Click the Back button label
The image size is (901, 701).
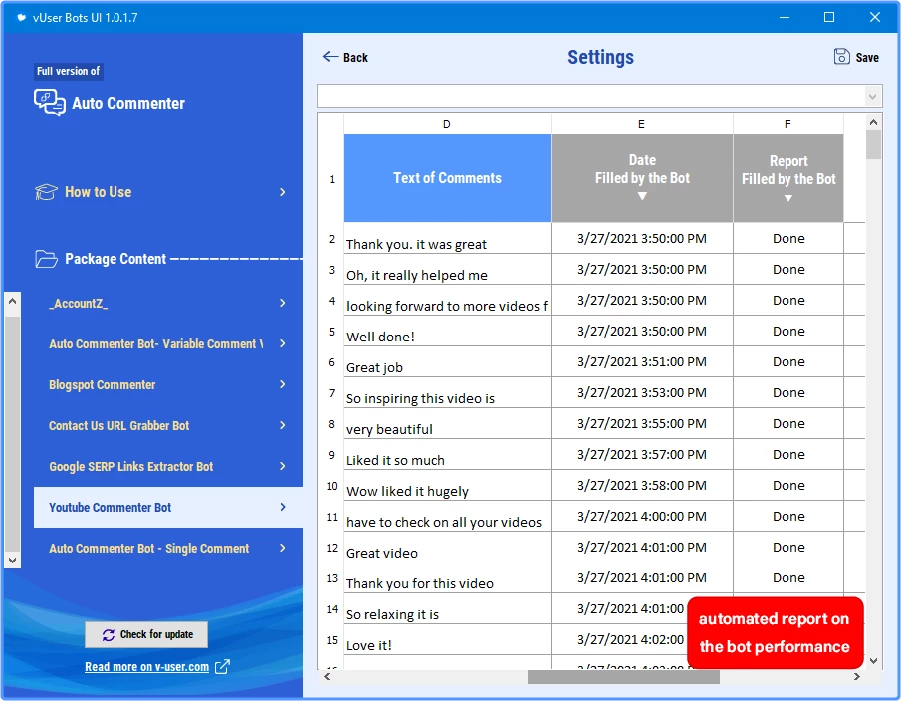point(355,57)
